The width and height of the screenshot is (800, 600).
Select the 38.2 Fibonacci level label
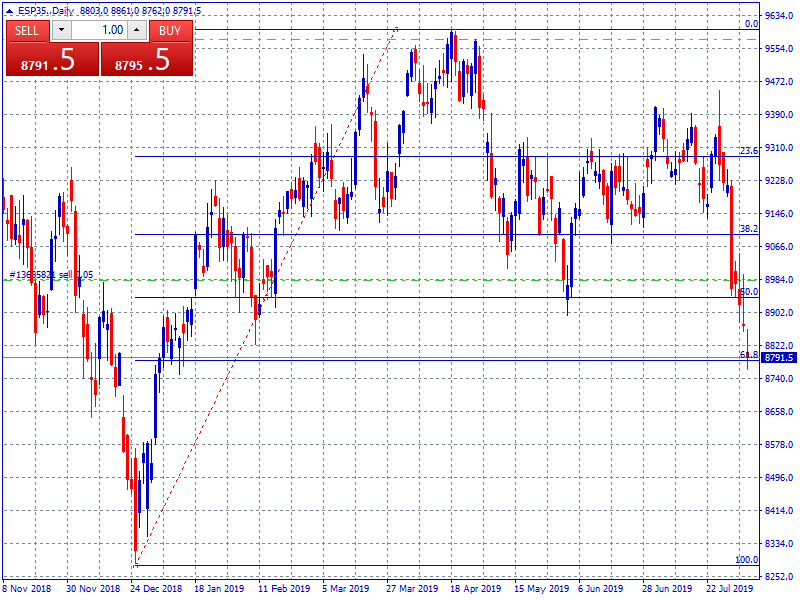[749, 229]
